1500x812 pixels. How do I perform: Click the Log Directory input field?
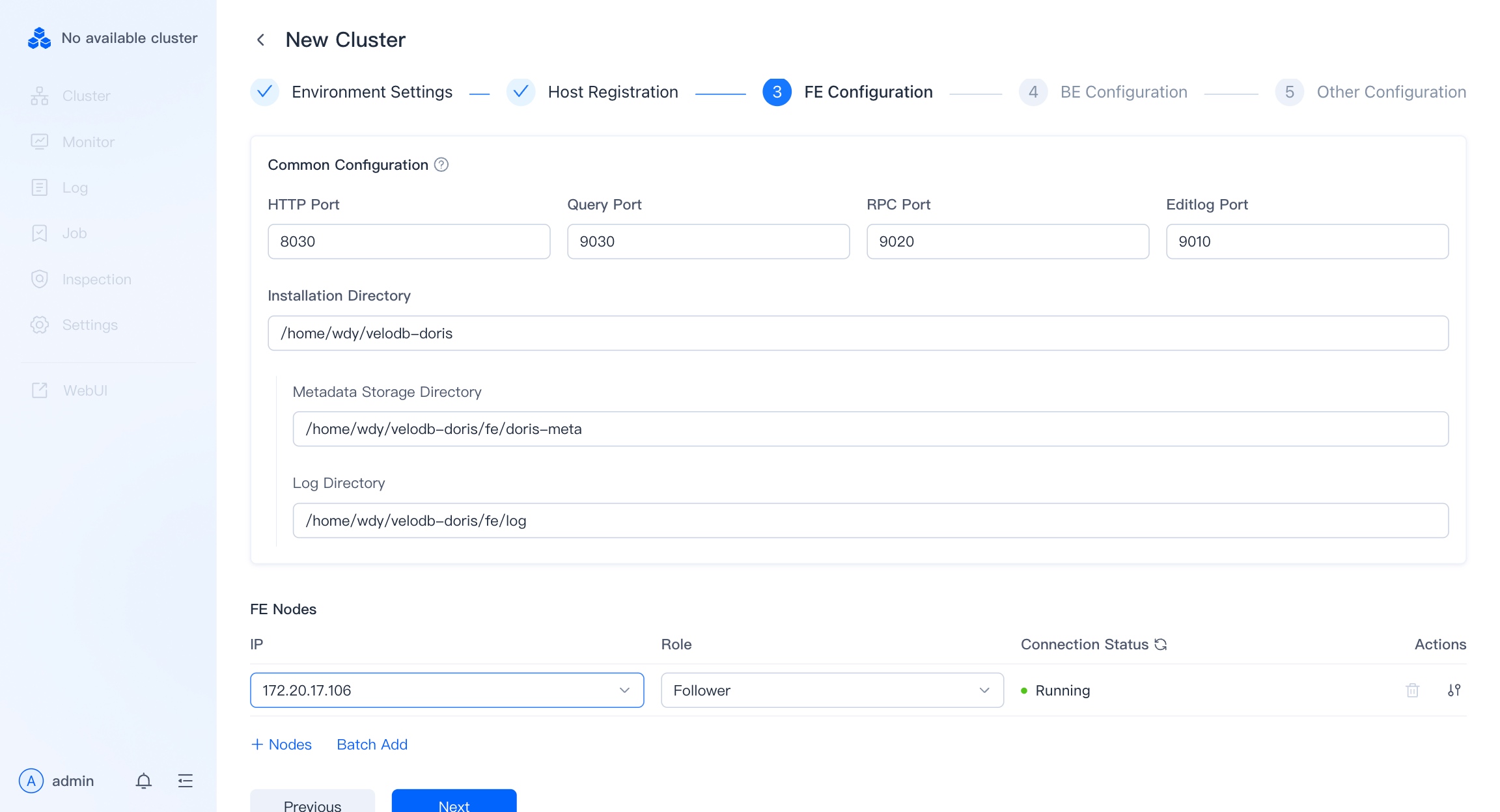tap(870, 521)
